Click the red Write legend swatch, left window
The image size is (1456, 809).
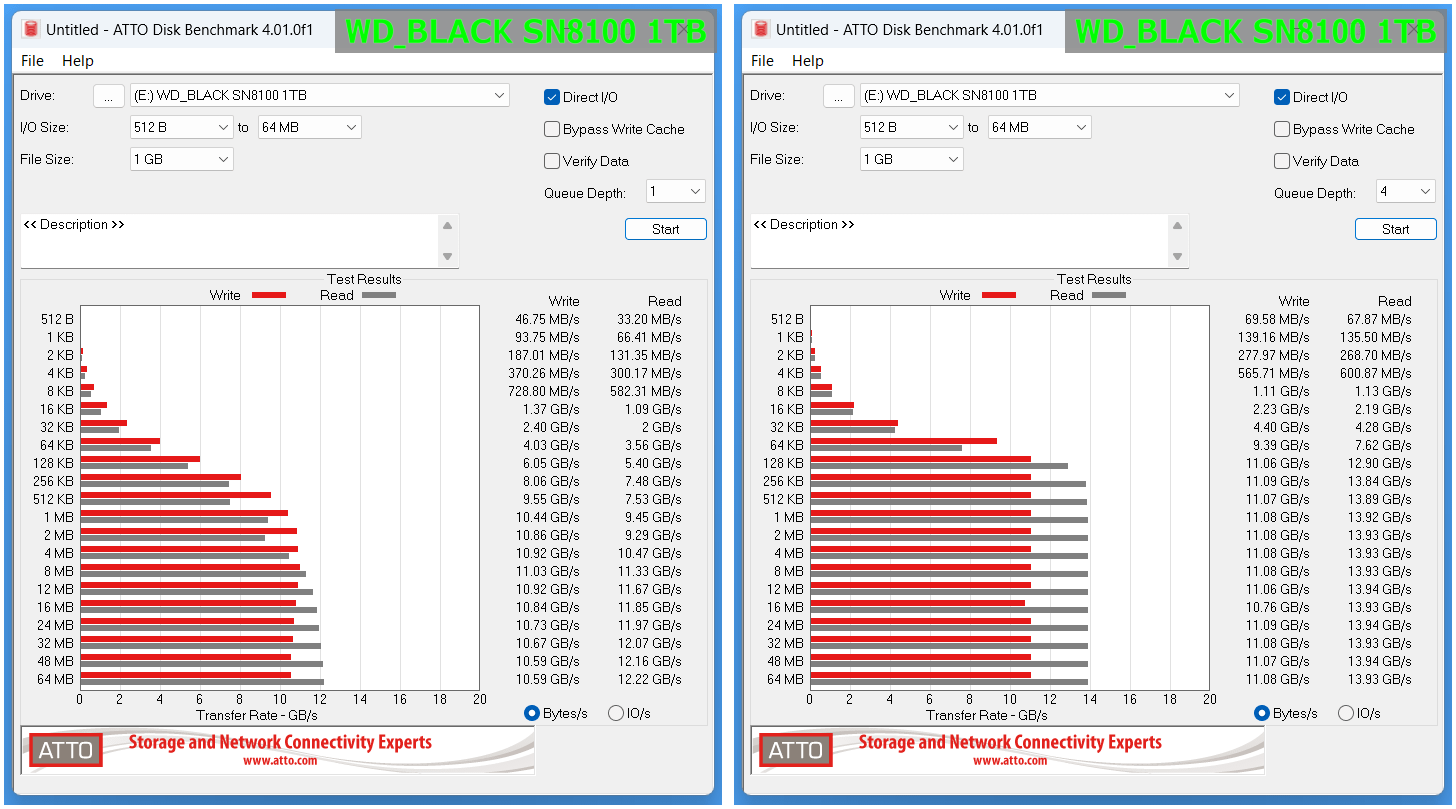[269, 295]
